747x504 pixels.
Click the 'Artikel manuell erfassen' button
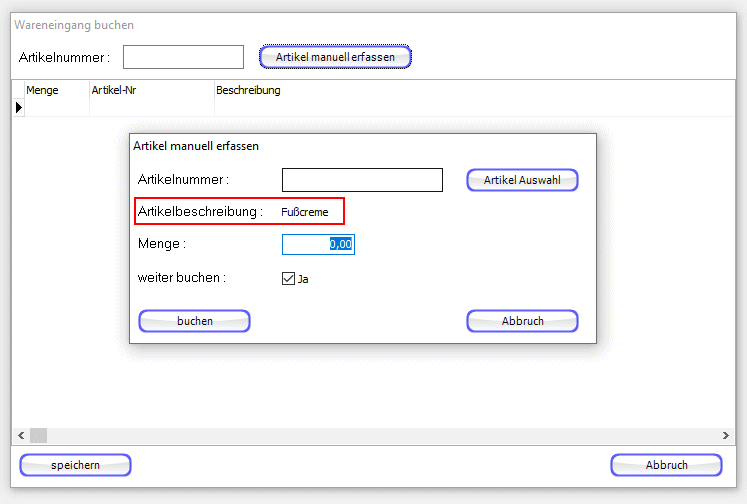[x=335, y=57]
